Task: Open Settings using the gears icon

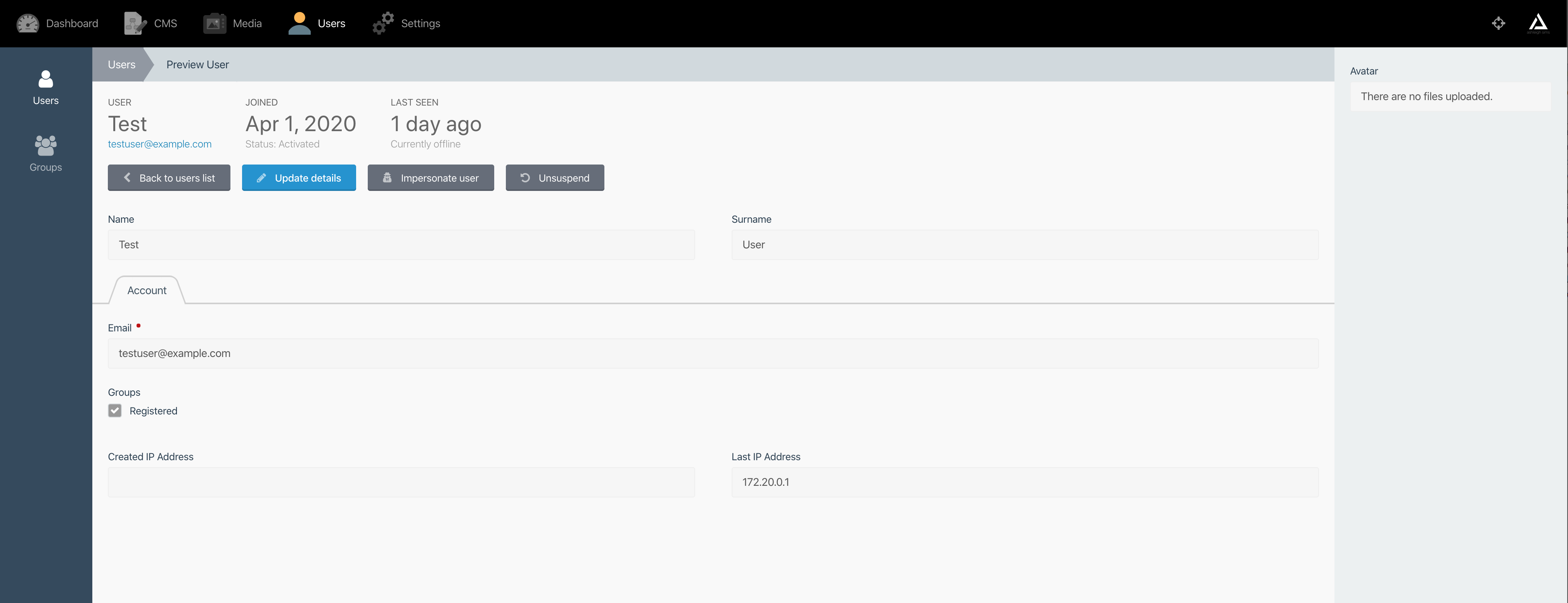Action: tap(382, 23)
